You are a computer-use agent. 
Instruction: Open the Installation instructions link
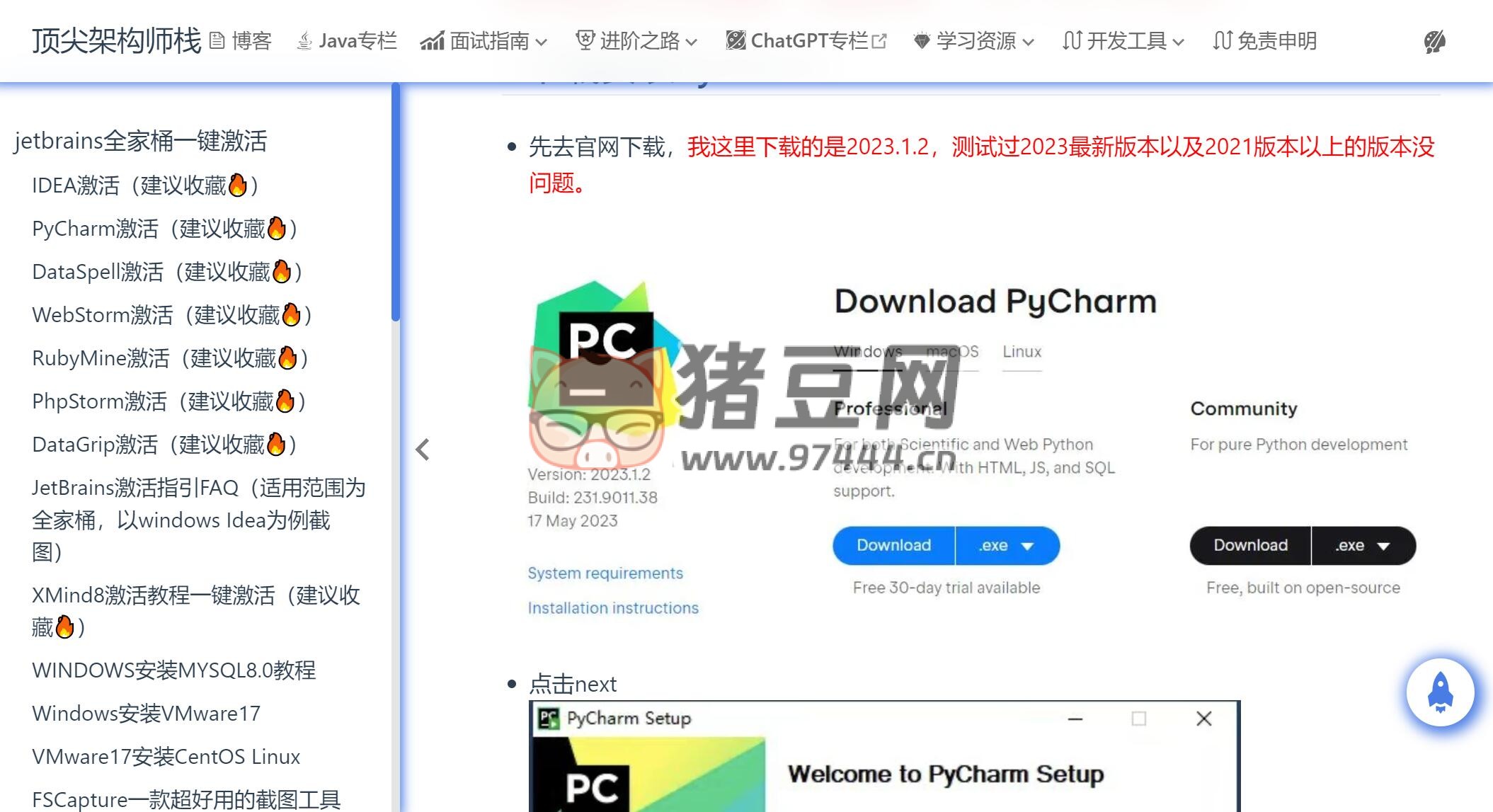point(613,607)
